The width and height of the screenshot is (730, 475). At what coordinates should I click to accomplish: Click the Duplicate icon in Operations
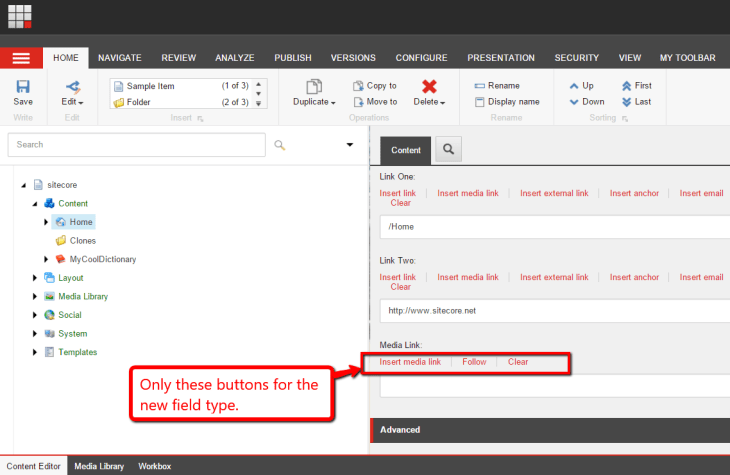314,87
